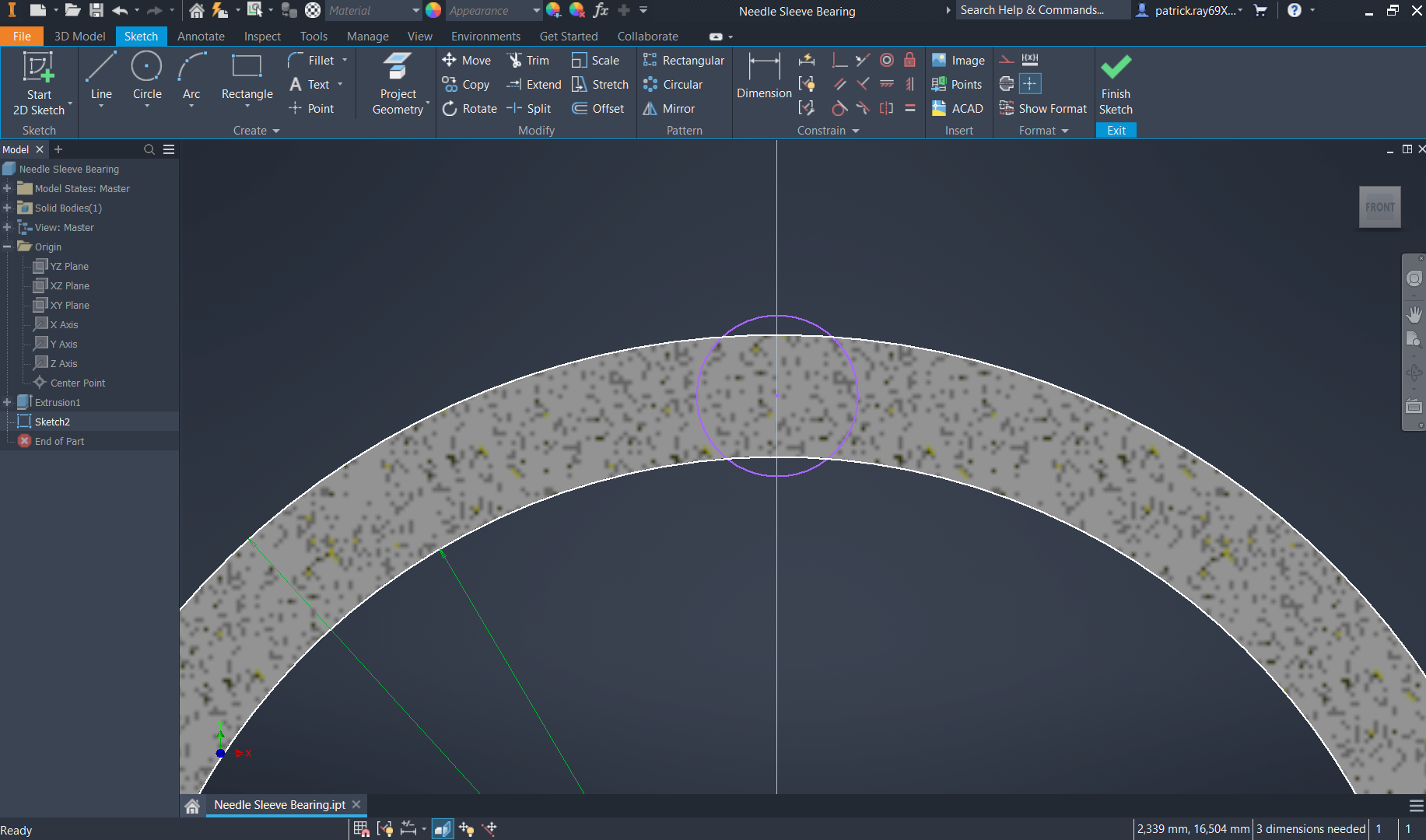Choose the Rectangle tool
The width and height of the screenshot is (1426, 840).
[x=247, y=76]
